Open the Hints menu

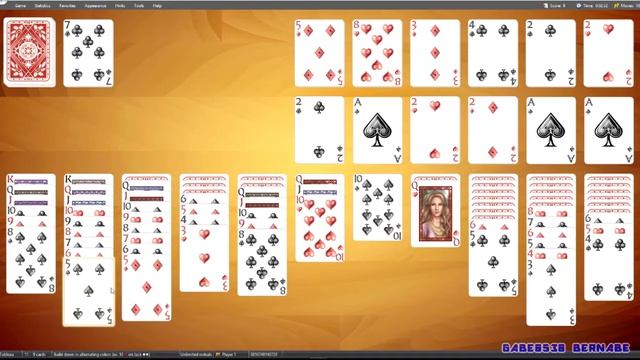[x=120, y=6]
